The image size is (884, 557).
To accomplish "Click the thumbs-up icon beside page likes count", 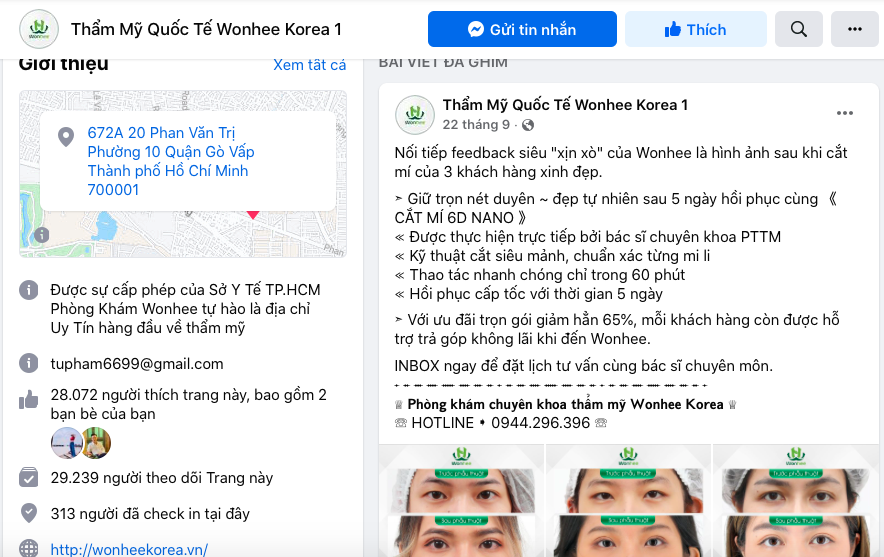I will click(29, 400).
